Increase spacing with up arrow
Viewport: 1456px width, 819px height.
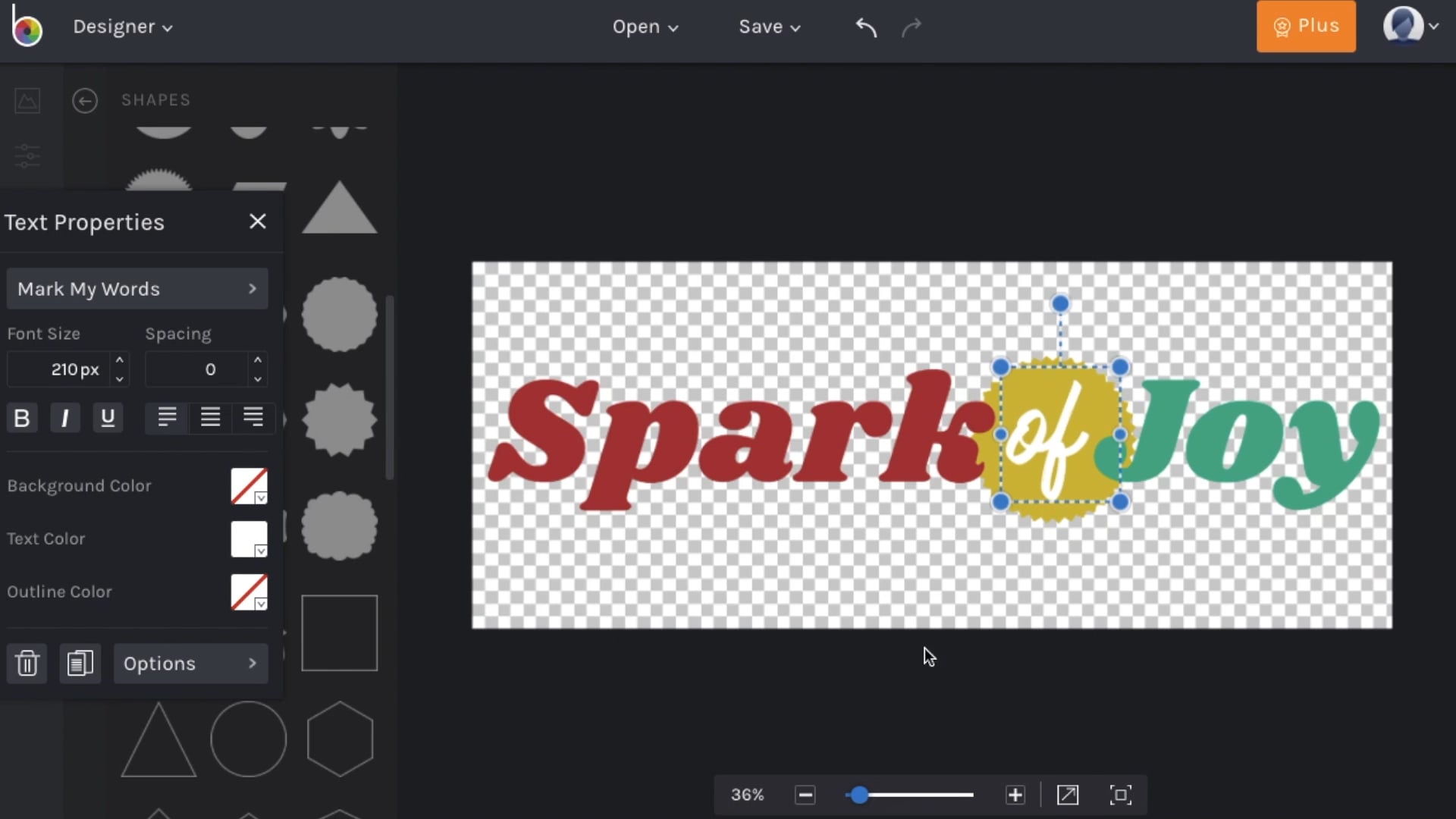tap(258, 359)
